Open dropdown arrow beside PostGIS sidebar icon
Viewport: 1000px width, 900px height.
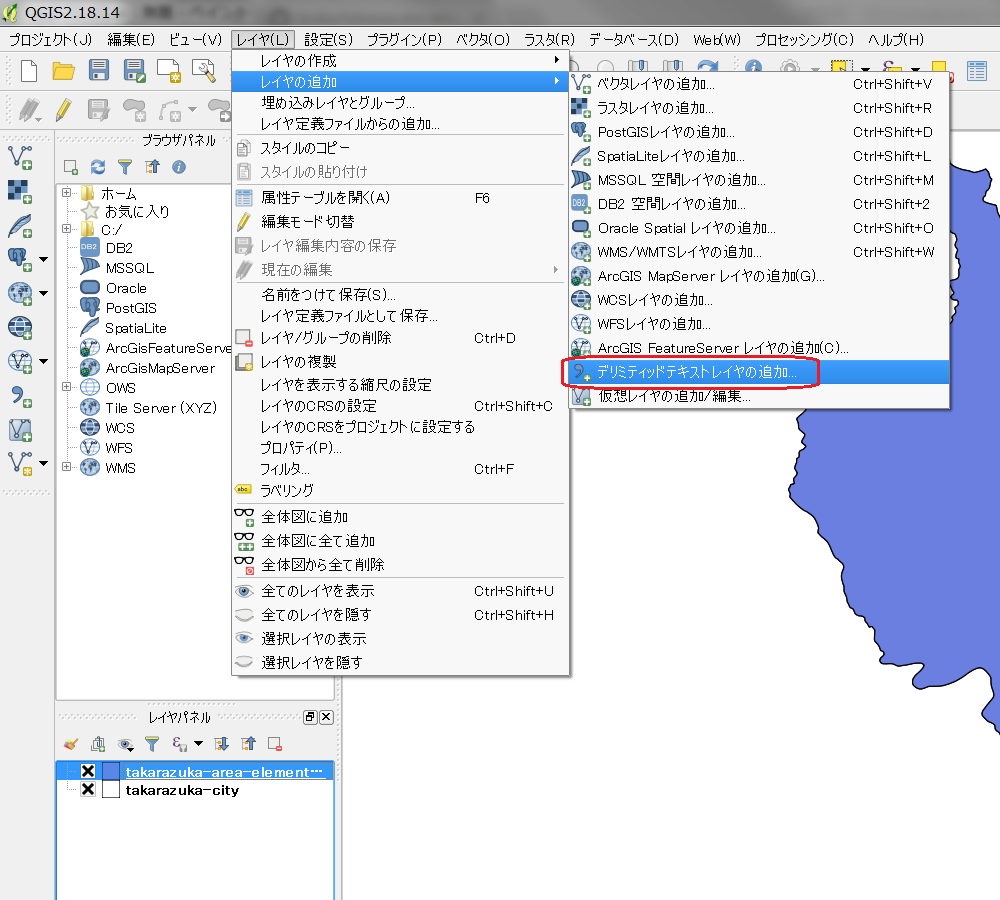(43, 259)
